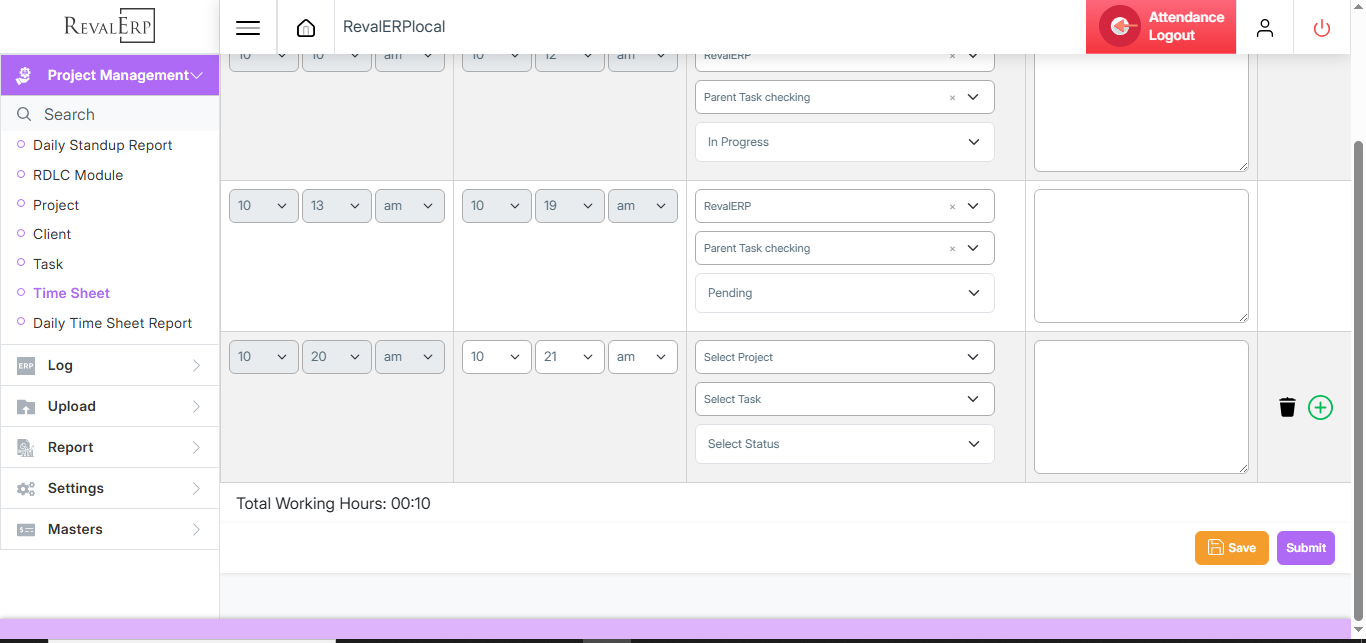Open Daily Time Sheet Report
1366x643 pixels.
[x=112, y=323]
